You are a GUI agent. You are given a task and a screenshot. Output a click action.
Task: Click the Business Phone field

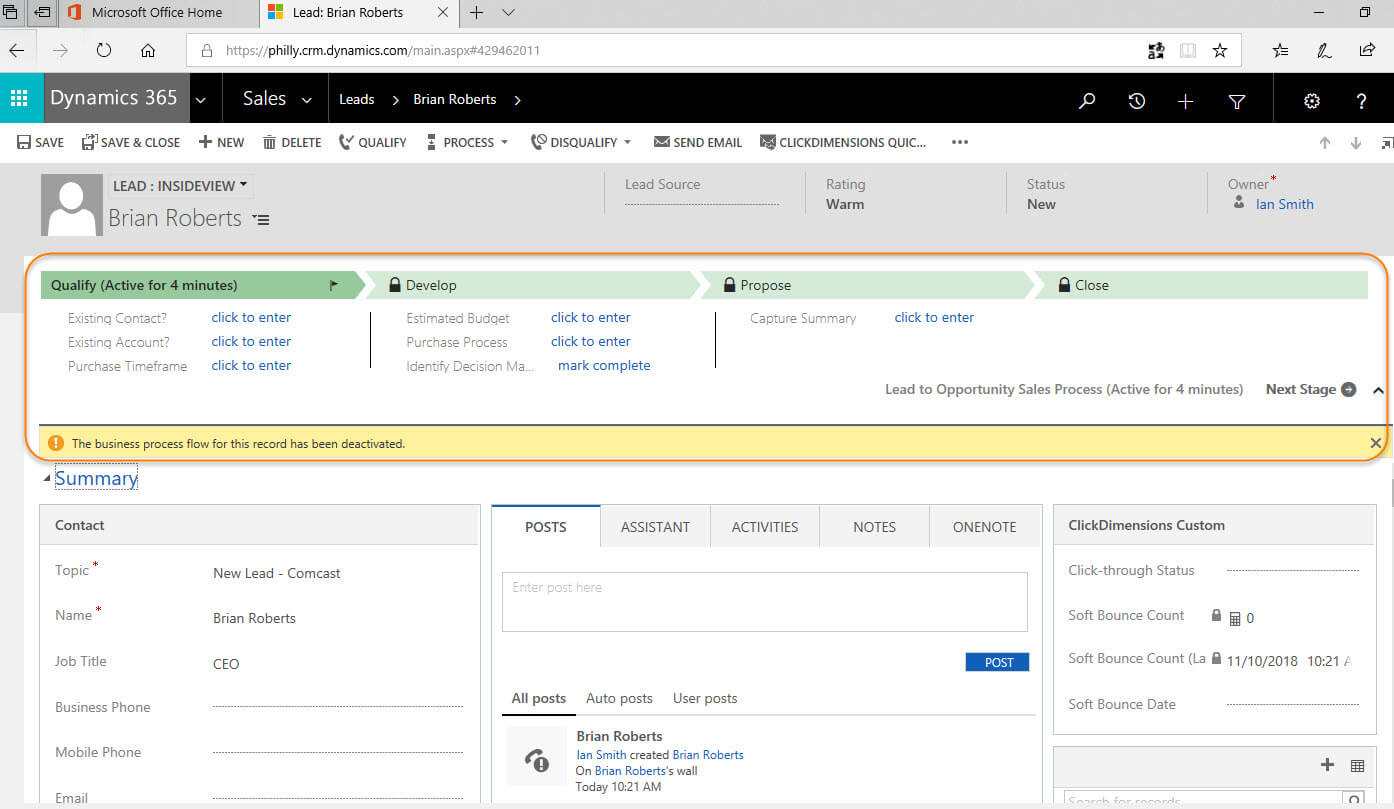tap(338, 707)
